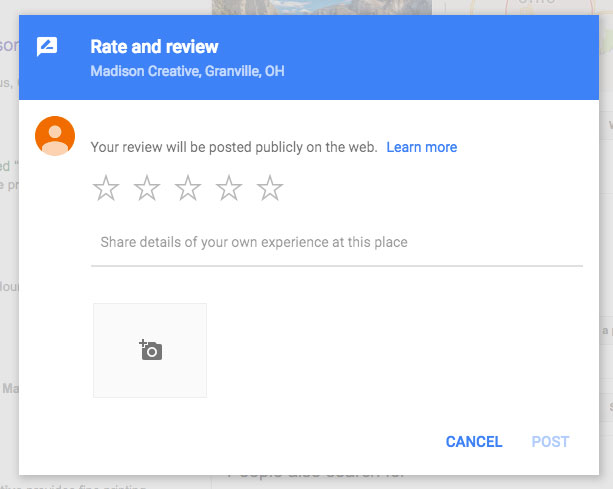Image resolution: width=613 pixels, height=489 pixels.
Task: Submit the review with POST
Action: (550, 441)
